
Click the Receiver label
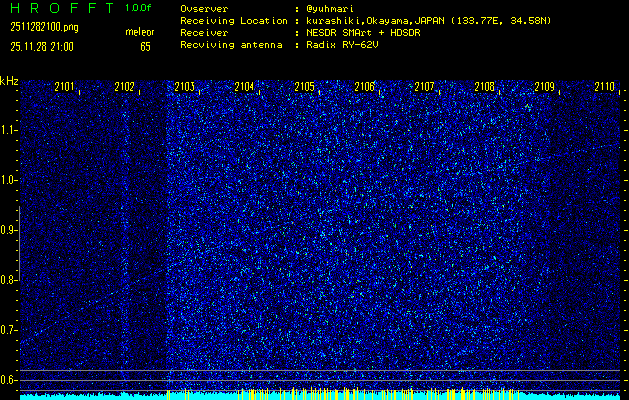[204, 33]
